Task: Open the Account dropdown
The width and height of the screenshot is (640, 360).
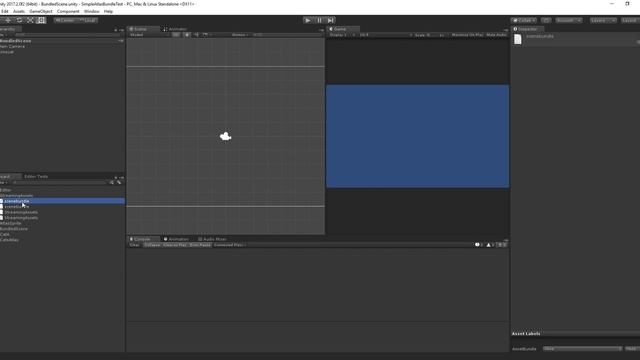Action: 569,20
